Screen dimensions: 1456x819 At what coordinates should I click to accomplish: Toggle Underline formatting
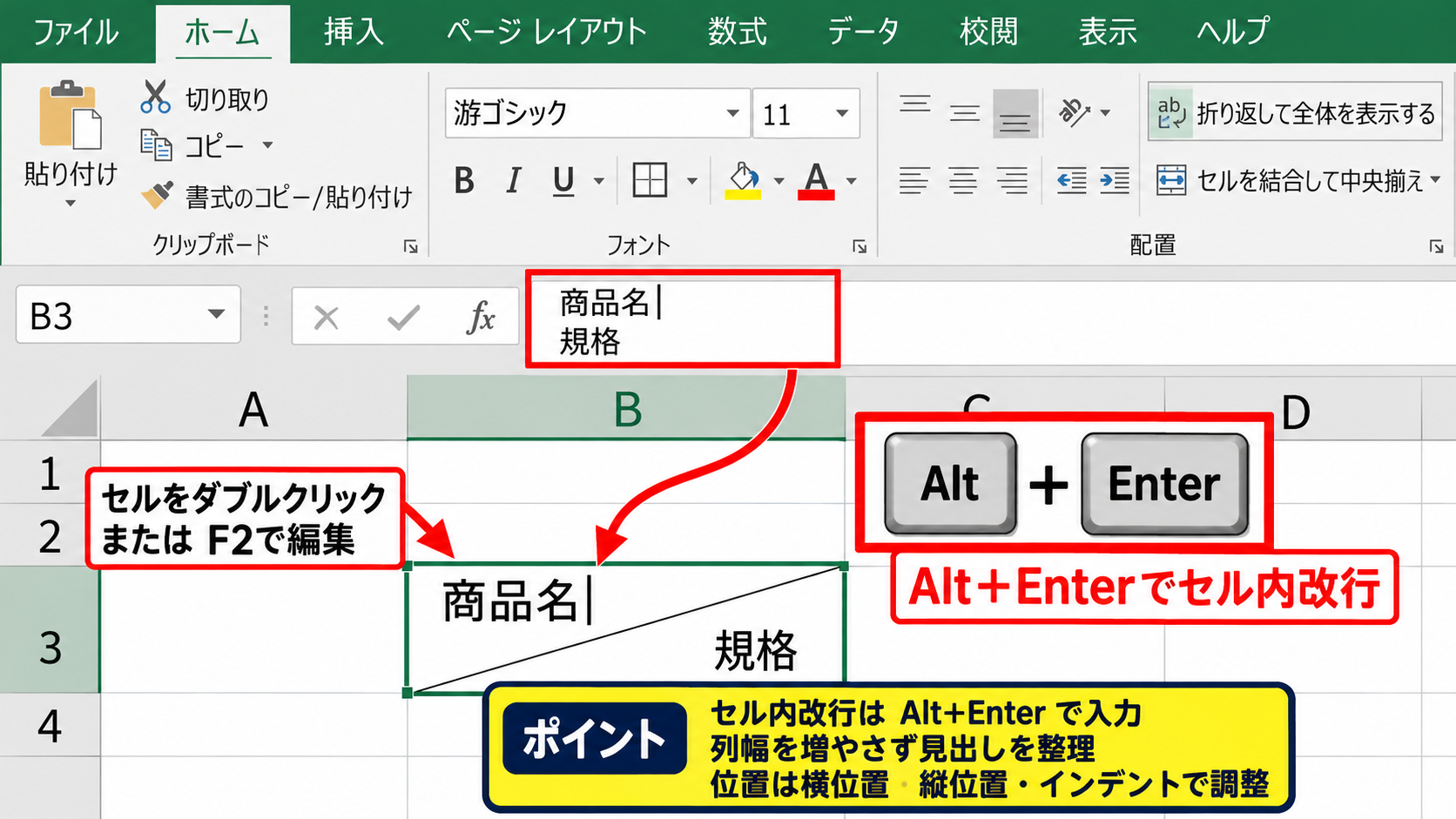(x=563, y=181)
